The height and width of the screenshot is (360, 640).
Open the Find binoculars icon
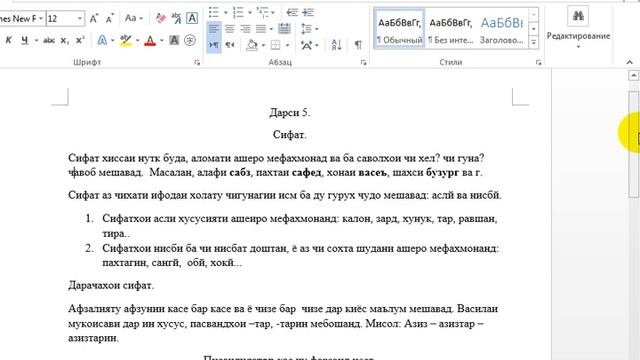(578, 16)
